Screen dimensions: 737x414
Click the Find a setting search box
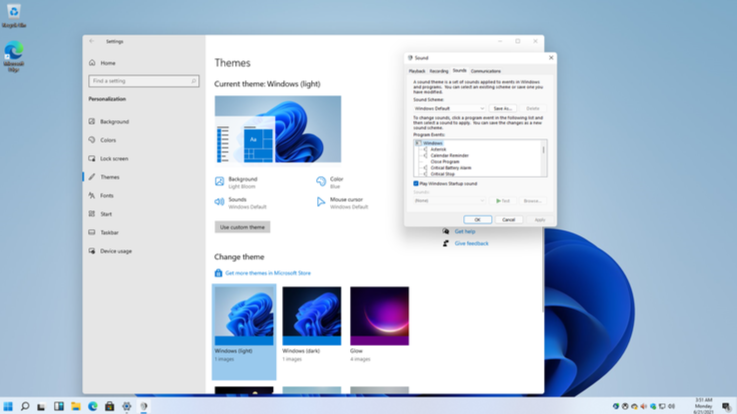tap(144, 81)
